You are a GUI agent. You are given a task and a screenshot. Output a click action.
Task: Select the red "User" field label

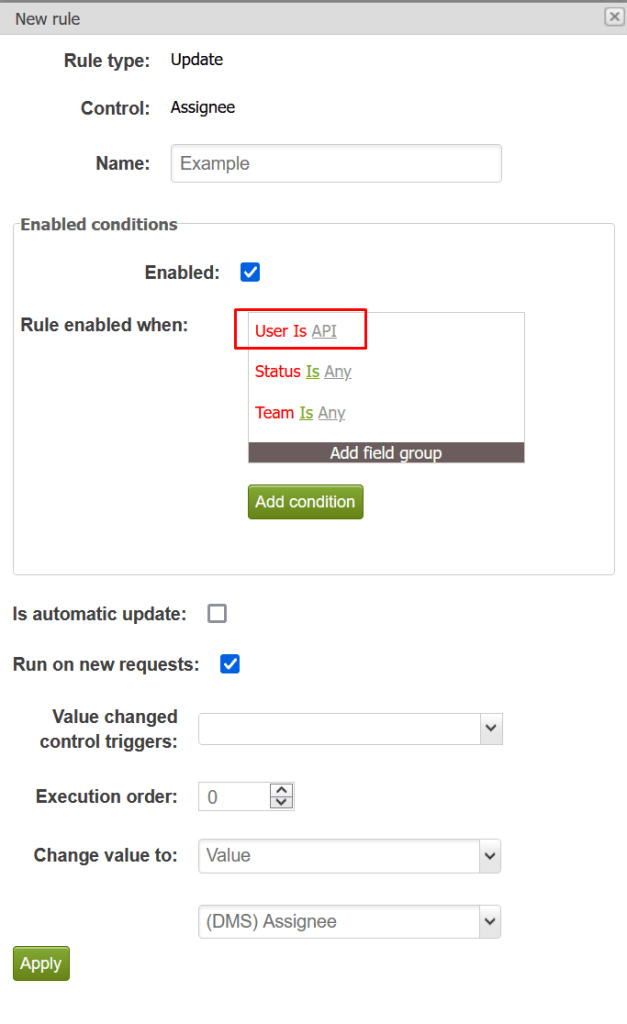[x=270, y=330]
